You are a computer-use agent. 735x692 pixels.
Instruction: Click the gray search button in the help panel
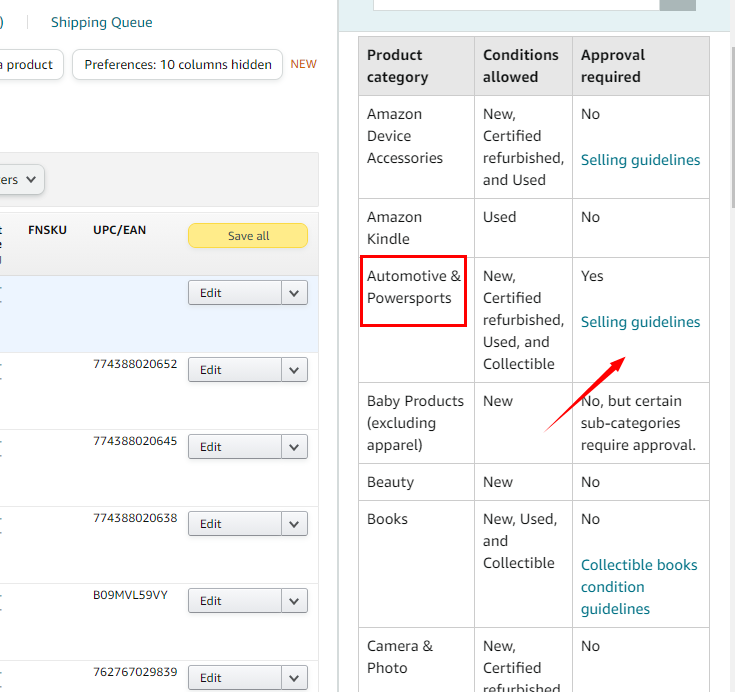coord(677,4)
